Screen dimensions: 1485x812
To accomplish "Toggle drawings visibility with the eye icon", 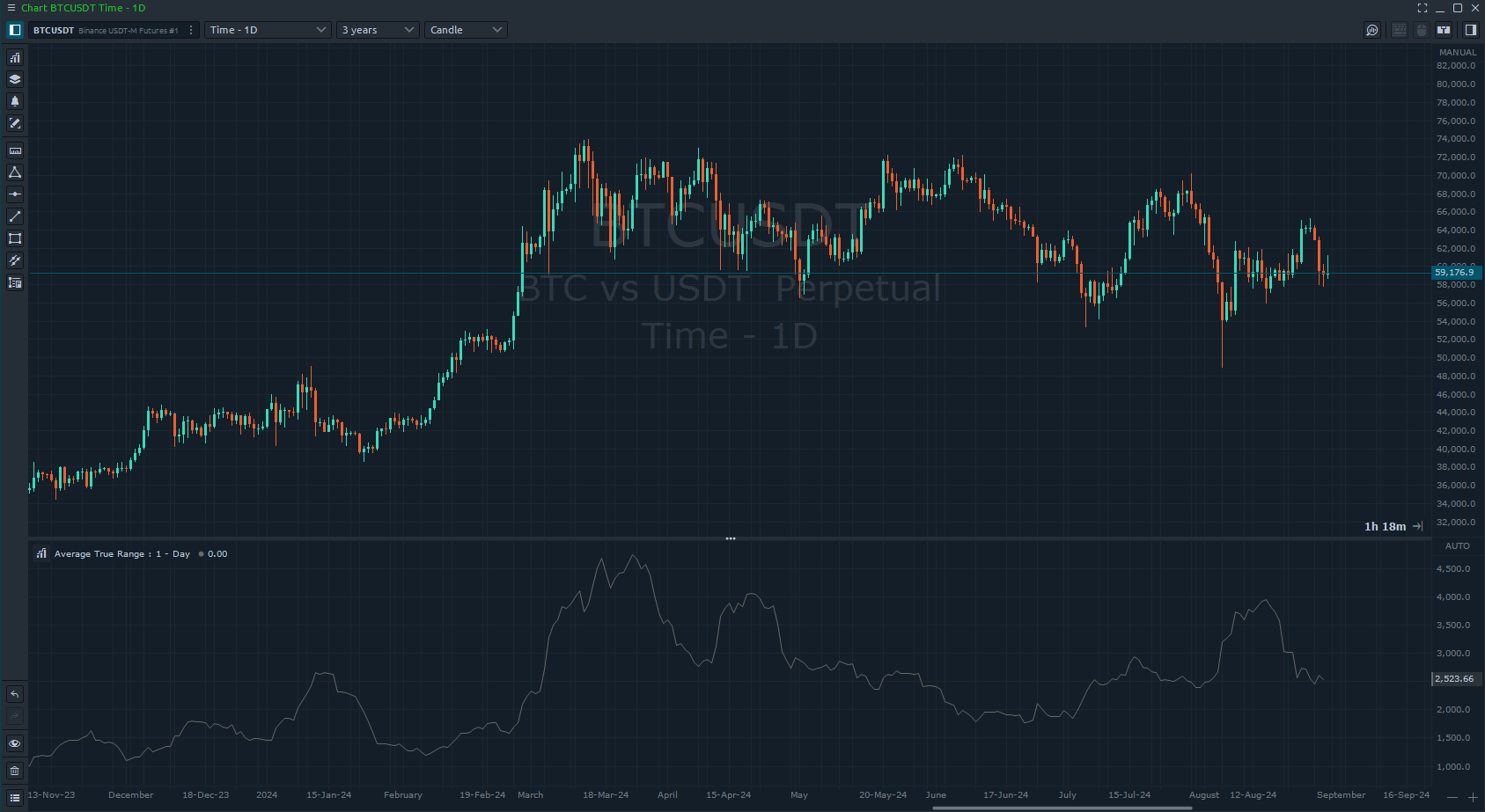I will pos(15,743).
